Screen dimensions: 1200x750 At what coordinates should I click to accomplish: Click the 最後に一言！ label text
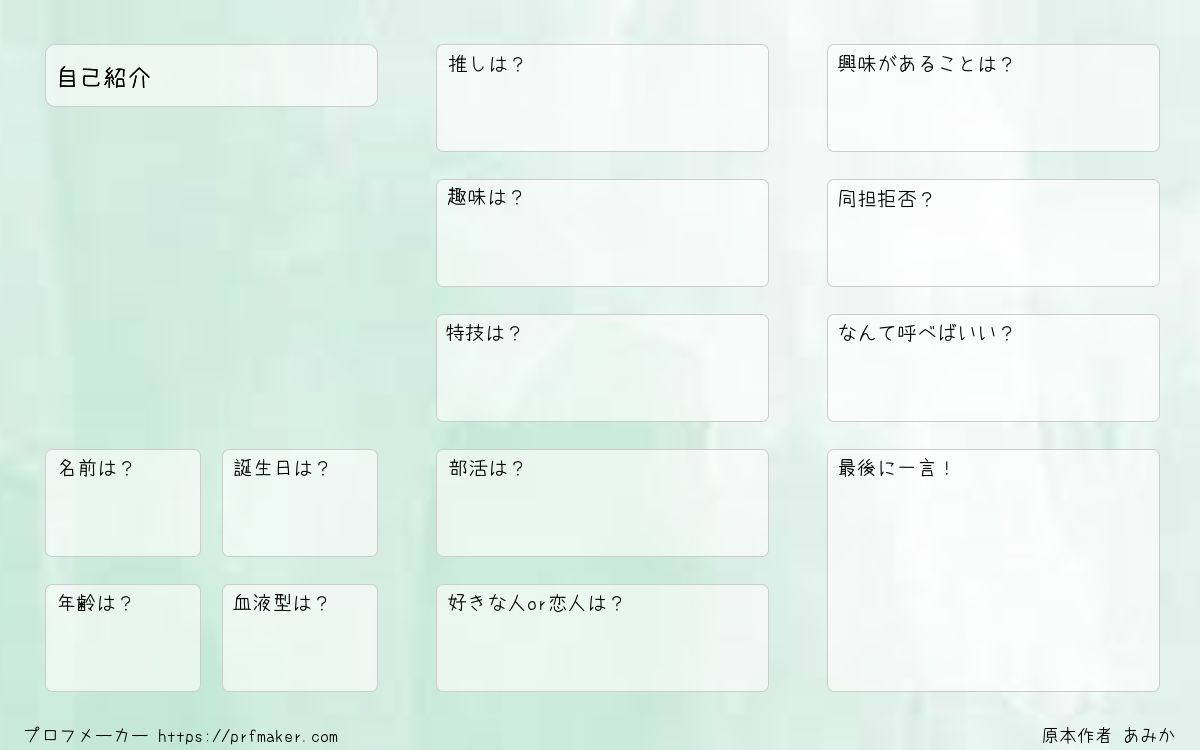(895, 468)
